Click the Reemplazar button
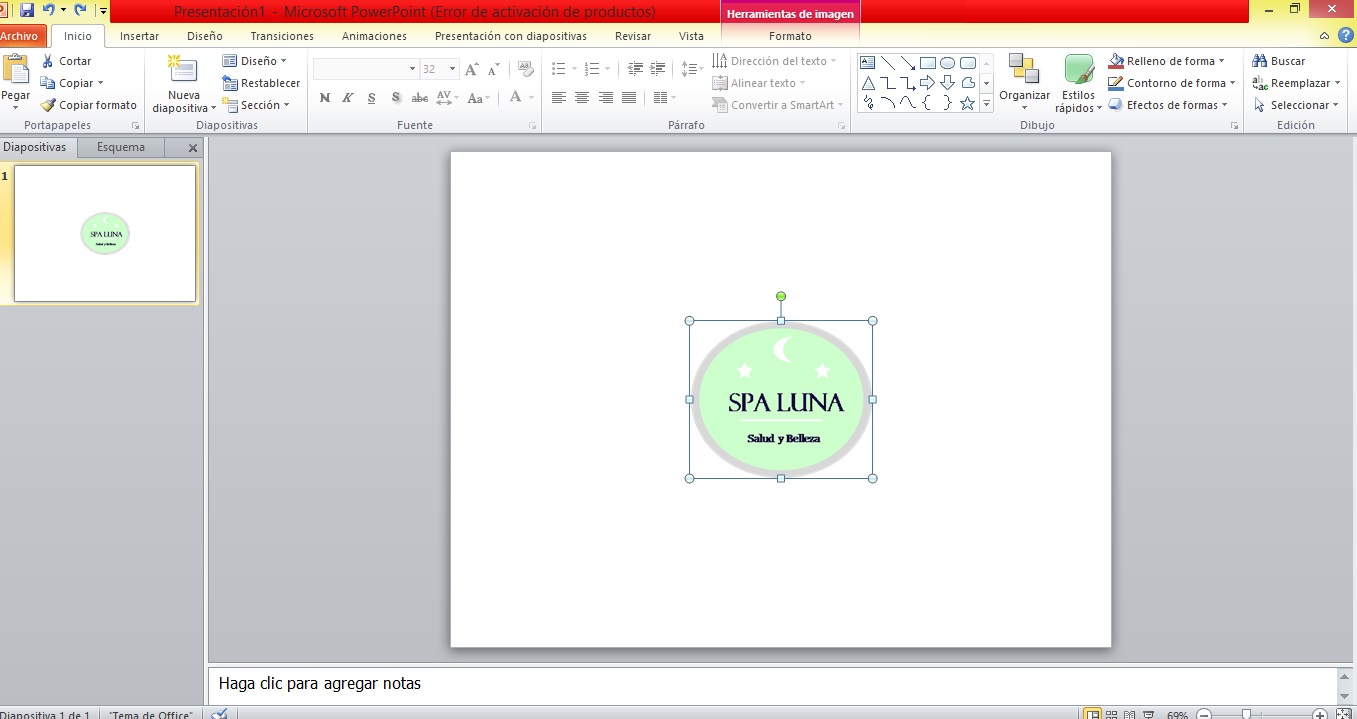This screenshot has width=1357, height=719. [1295, 82]
